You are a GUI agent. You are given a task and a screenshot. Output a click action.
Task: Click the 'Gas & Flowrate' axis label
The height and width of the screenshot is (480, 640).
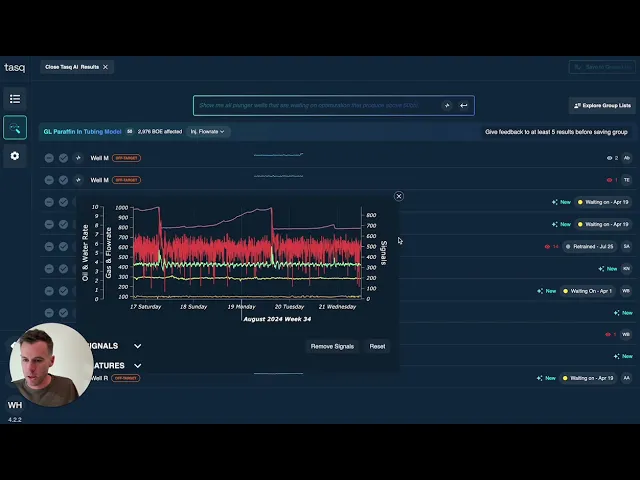pos(109,253)
